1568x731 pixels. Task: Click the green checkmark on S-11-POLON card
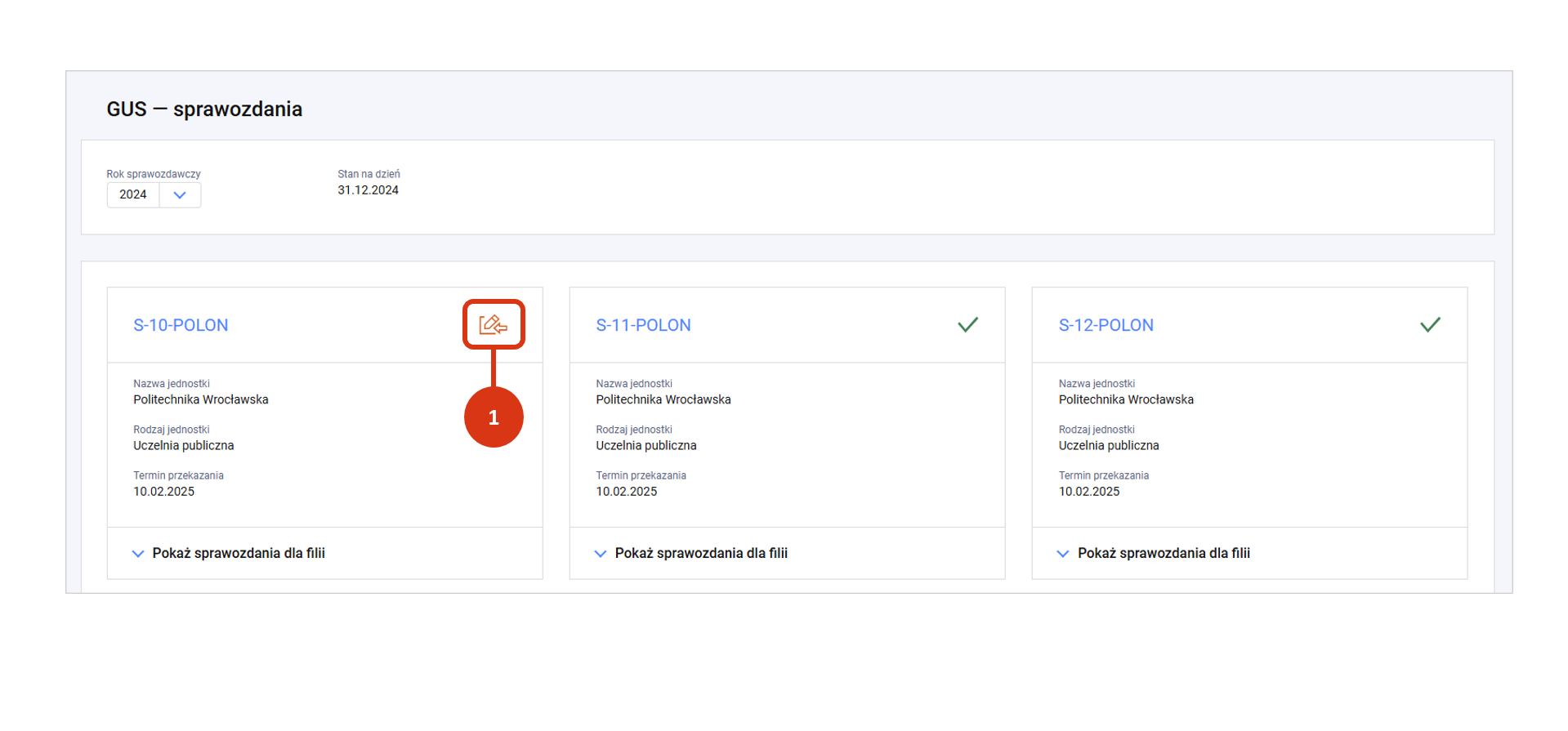(x=967, y=325)
